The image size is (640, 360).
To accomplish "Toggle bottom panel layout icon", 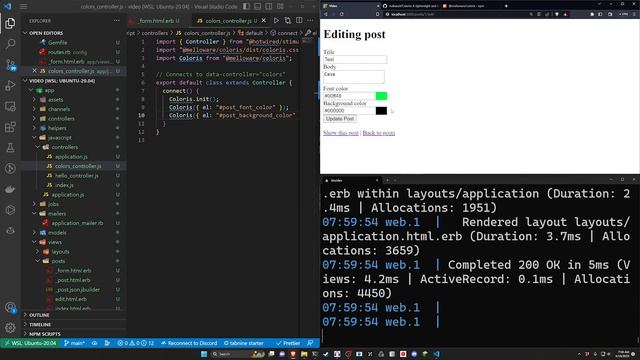I will click(258, 6).
